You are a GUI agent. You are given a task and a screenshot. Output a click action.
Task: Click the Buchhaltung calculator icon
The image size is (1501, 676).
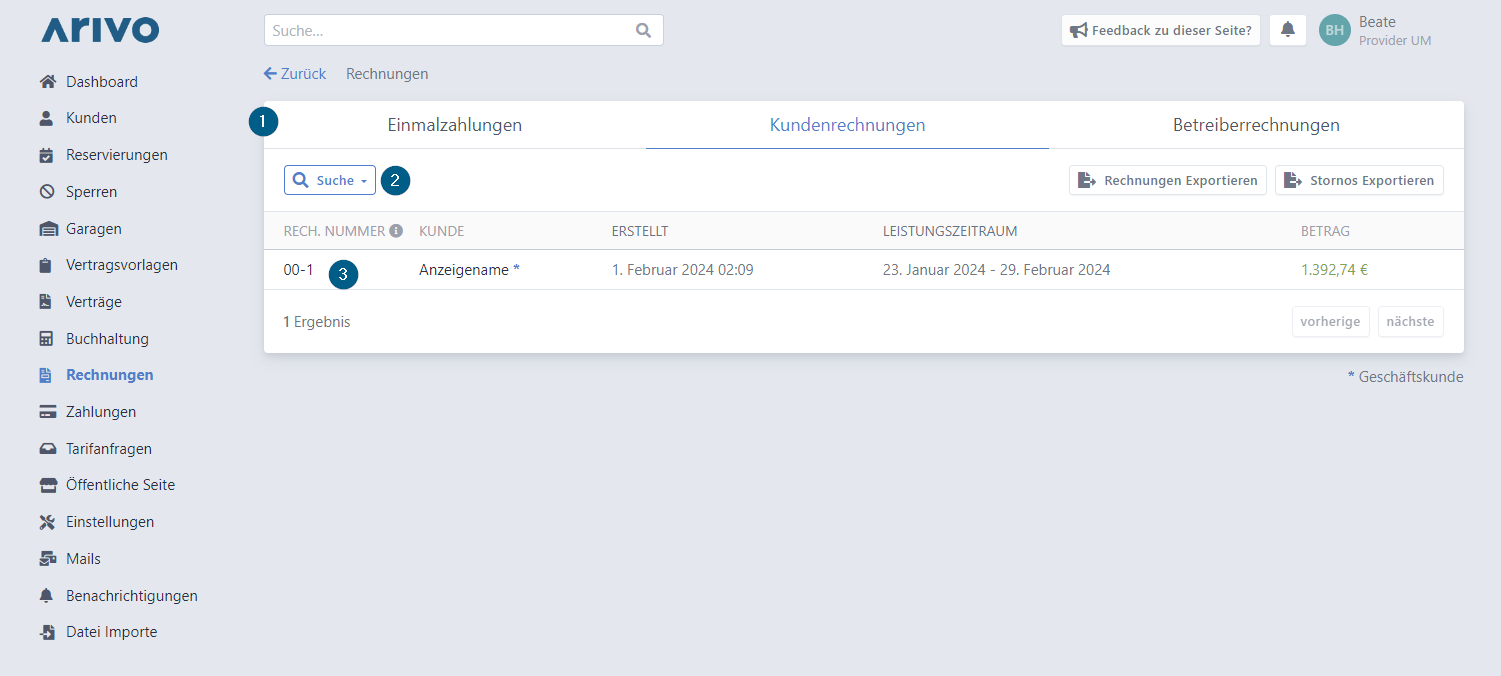pyautogui.click(x=47, y=339)
